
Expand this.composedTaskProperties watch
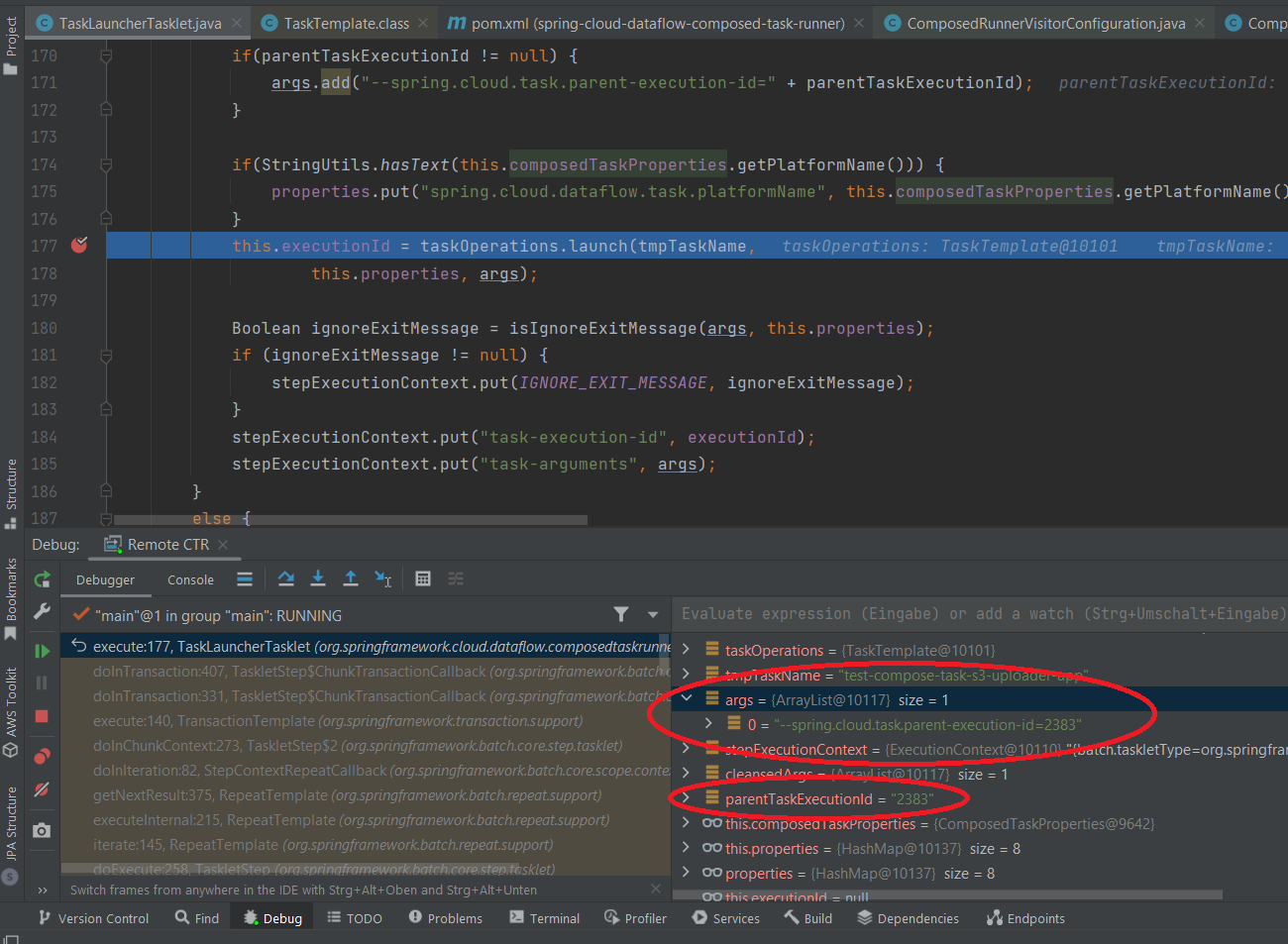[x=686, y=823]
